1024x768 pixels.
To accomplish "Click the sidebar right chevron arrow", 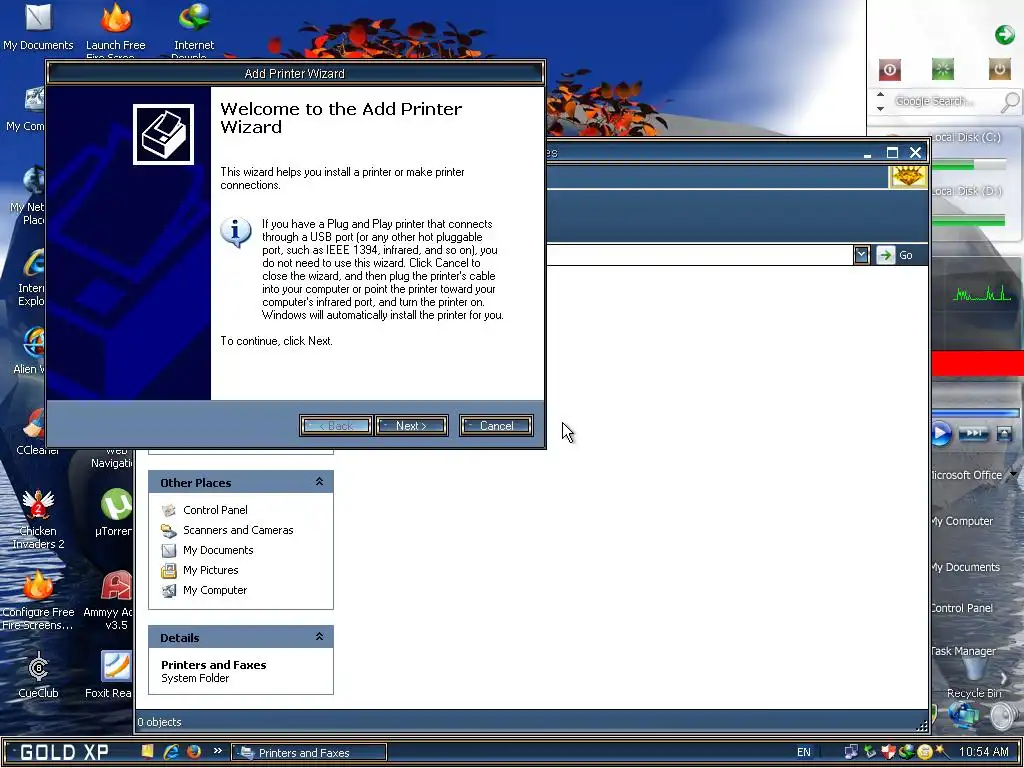I will (x=1004, y=678).
